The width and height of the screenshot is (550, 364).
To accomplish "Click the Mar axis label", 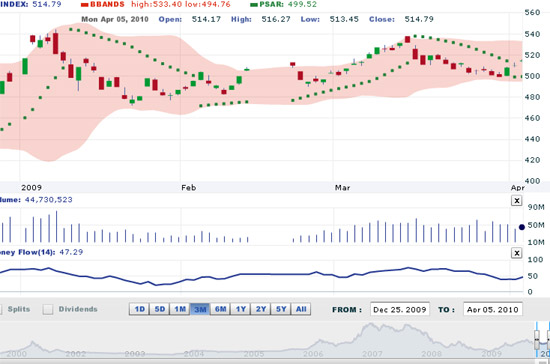I will 342,188.
